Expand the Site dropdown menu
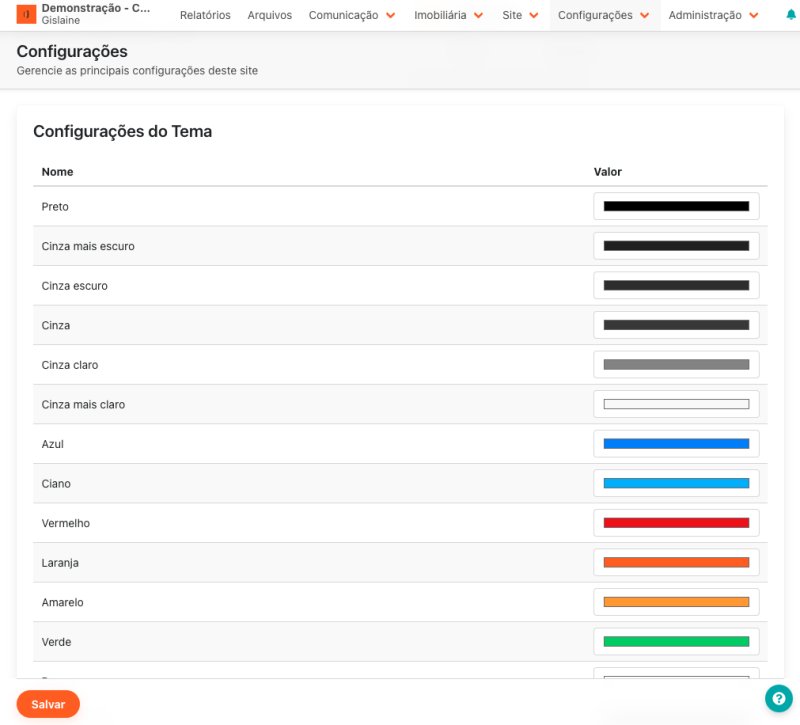 (x=520, y=15)
